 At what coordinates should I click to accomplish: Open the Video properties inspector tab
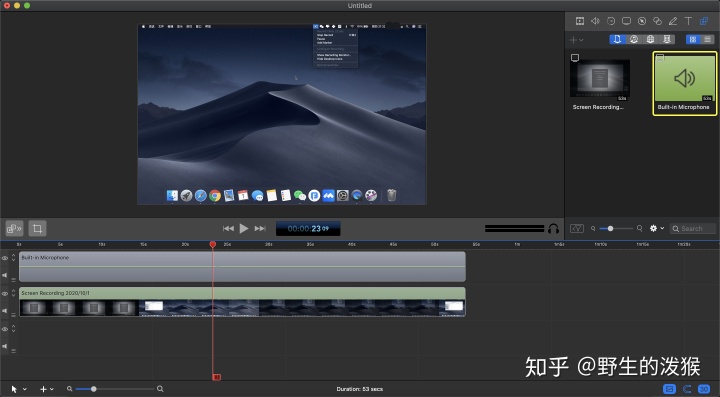pyautogui.click(x=580, y=21)
